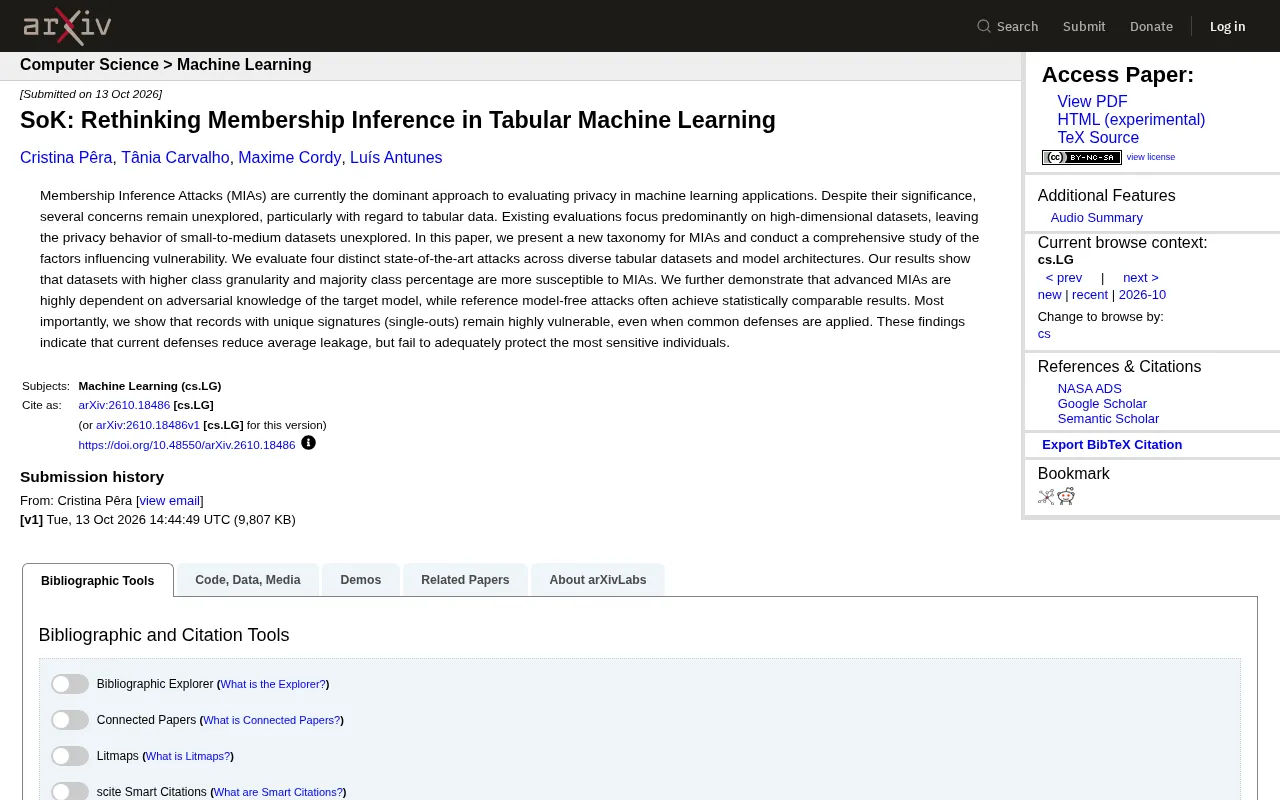Look up paper on Google Scholar
1280x800 pixels.
1102,404
